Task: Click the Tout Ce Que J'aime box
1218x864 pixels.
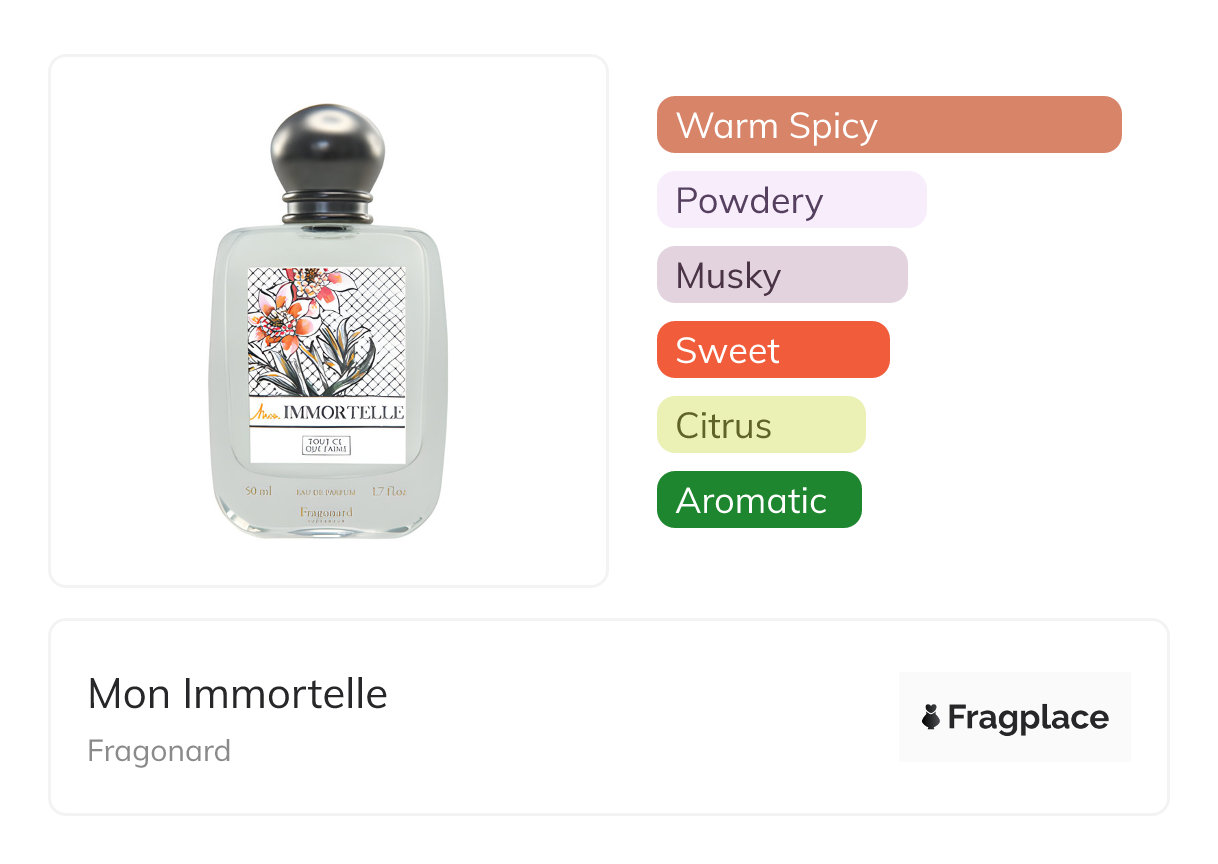Action: coord(327,445)
